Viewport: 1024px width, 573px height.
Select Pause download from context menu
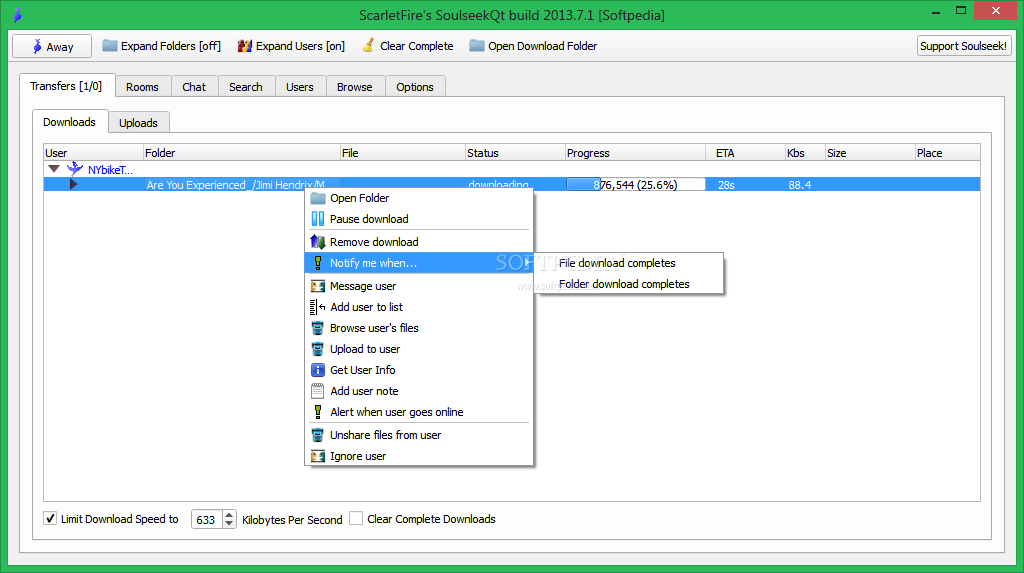419,219
